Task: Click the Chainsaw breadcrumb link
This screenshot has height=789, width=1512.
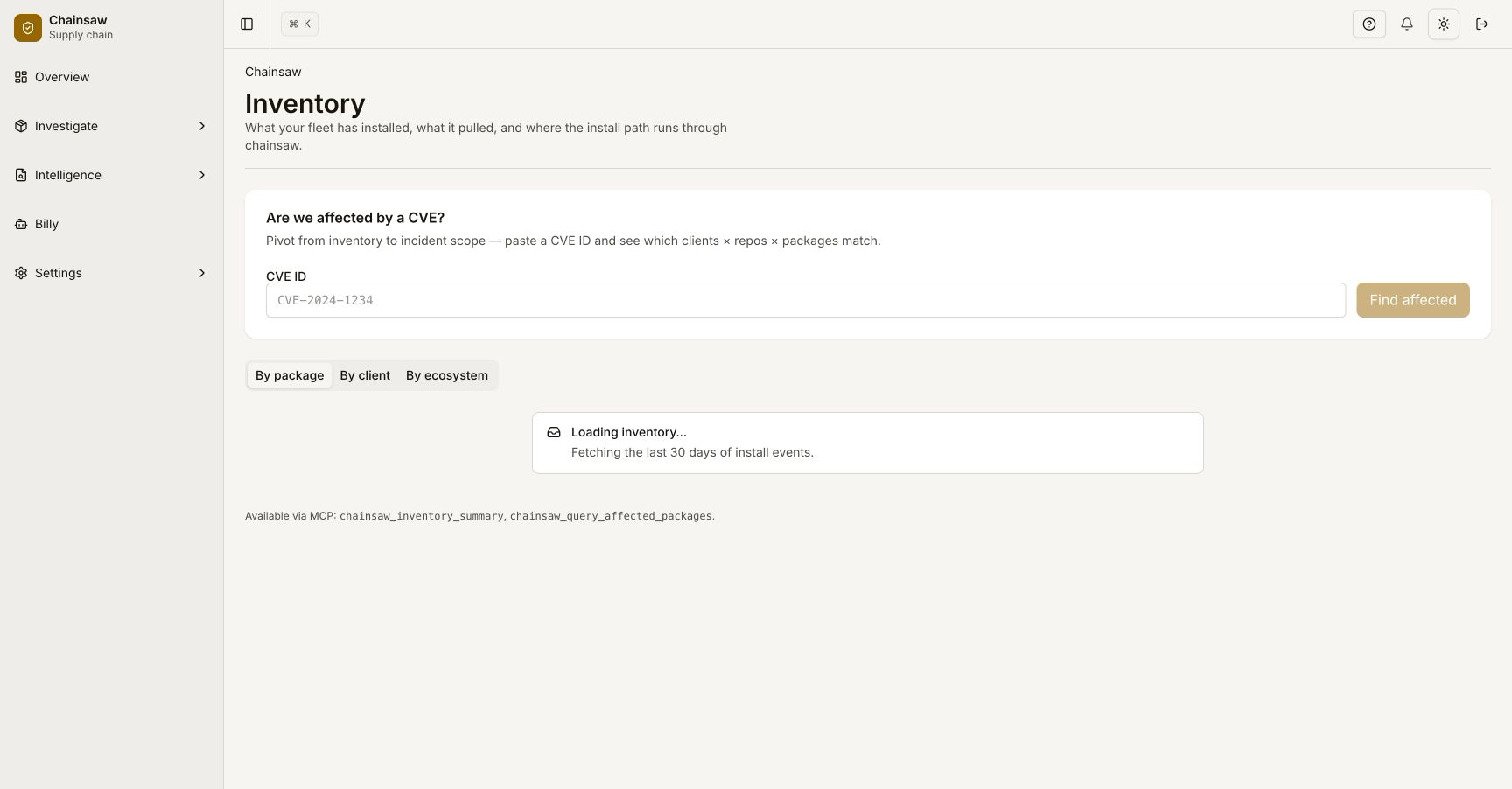Action: point(273,72)
